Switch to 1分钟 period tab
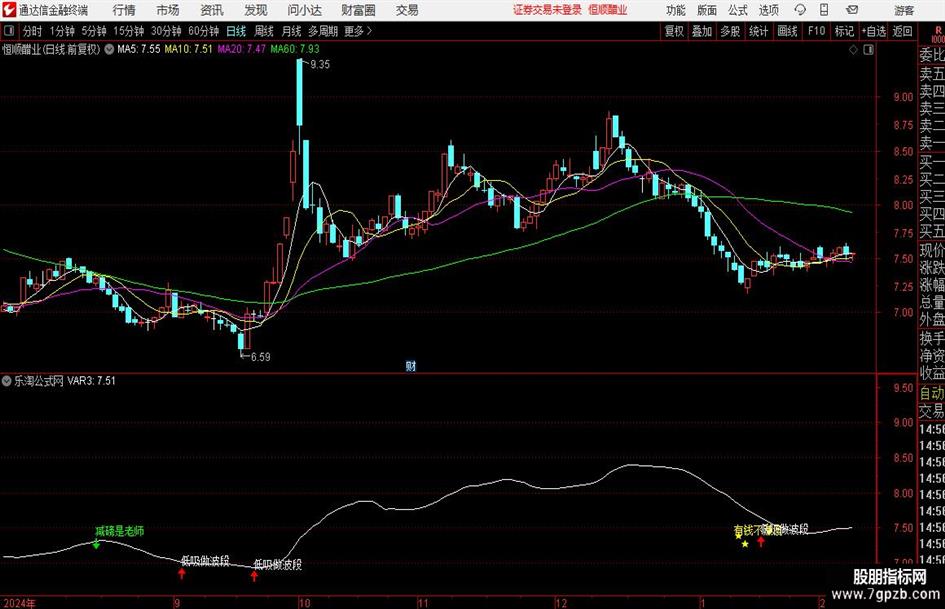Image resolution: width=945 pixels, height=609 pixels. (62, 31)
